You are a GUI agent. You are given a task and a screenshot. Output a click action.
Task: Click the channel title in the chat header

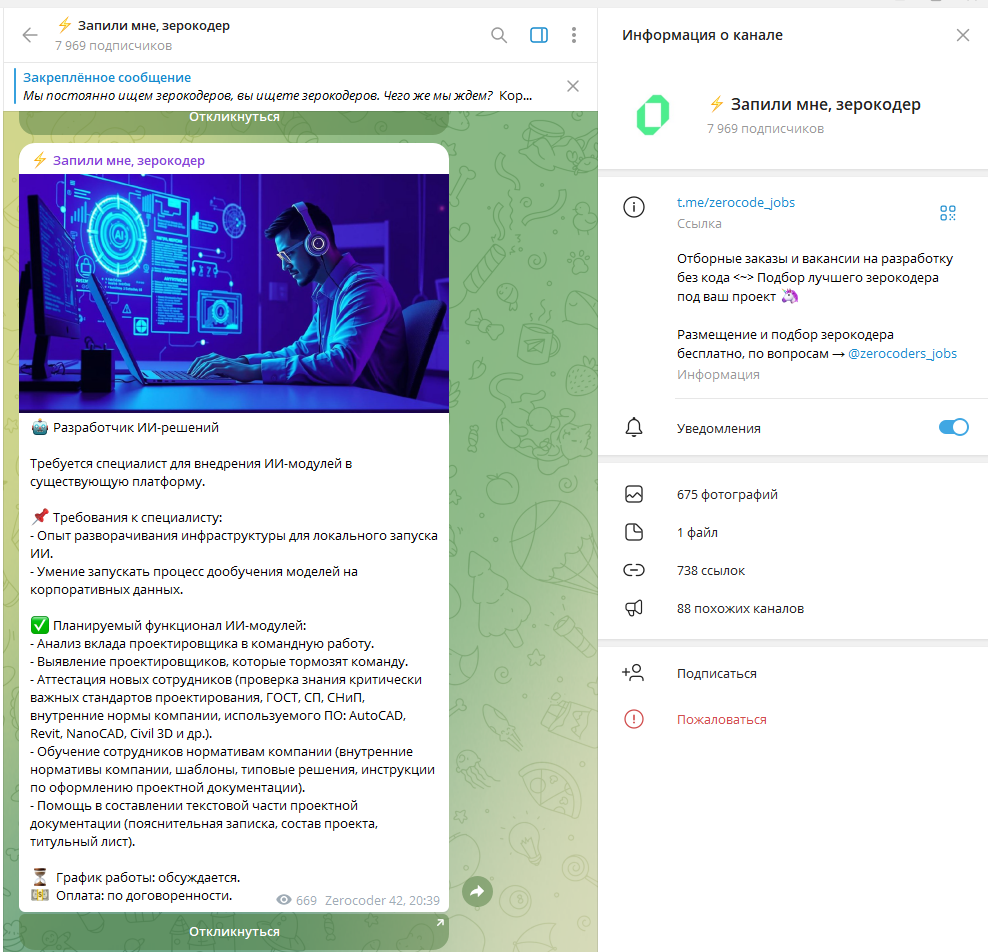(x=153, y=26)
